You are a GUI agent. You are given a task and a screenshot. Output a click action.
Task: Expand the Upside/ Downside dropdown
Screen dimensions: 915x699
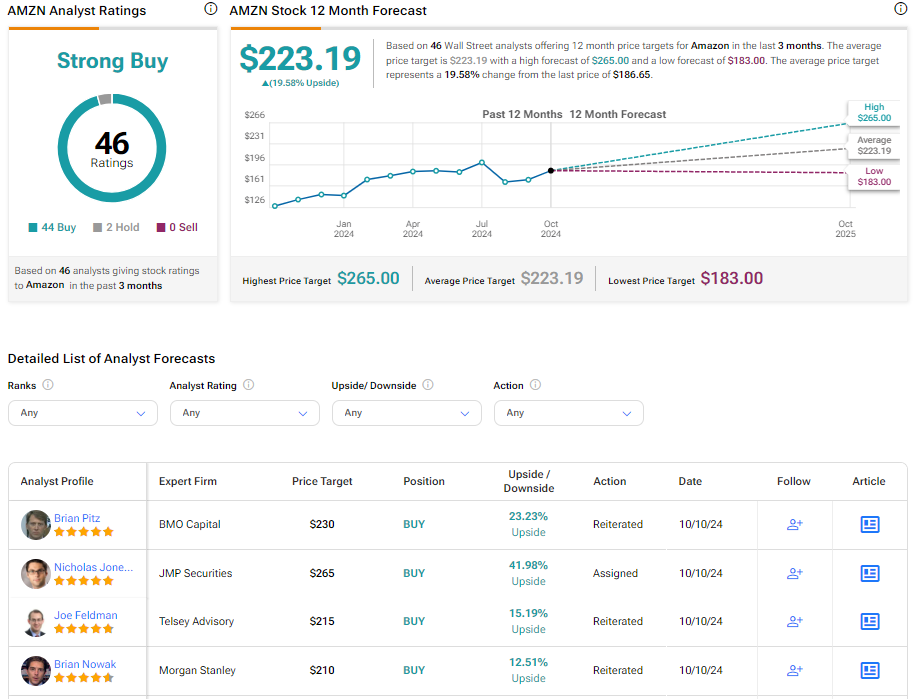pos(407,413)
